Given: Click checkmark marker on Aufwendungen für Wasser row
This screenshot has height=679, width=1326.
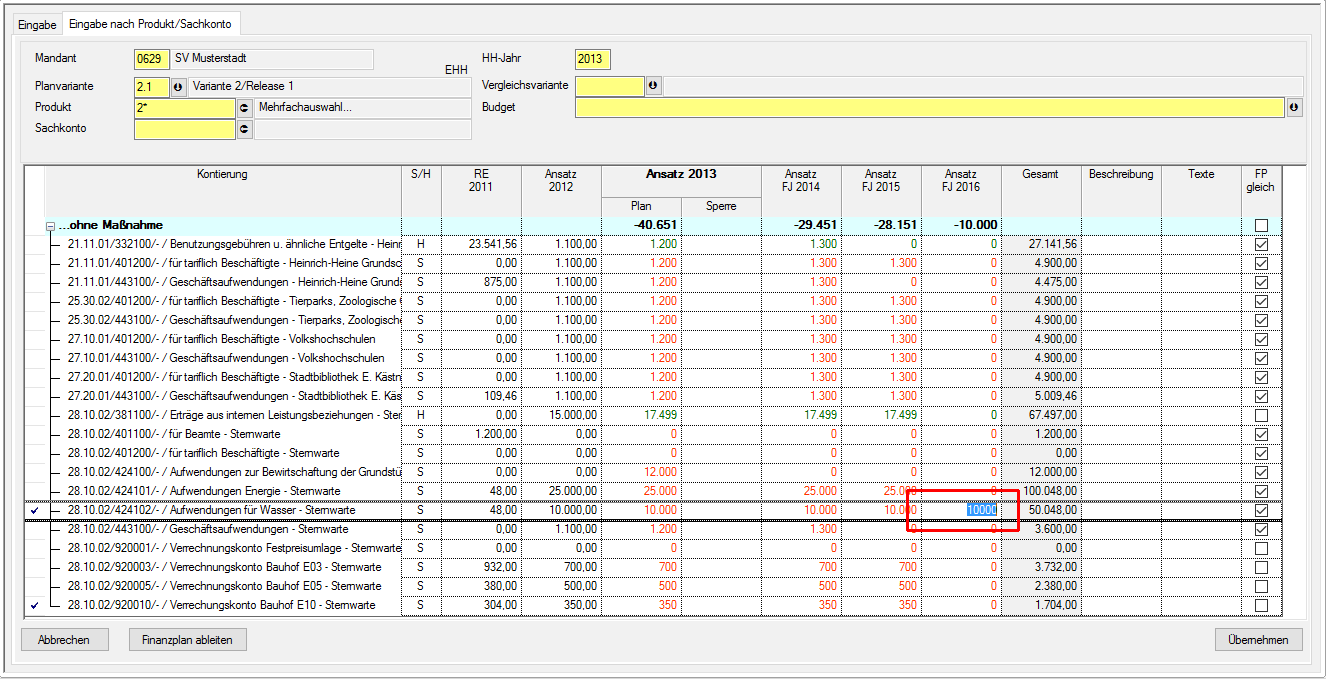Looking at the screenshot, I should 35,511.
